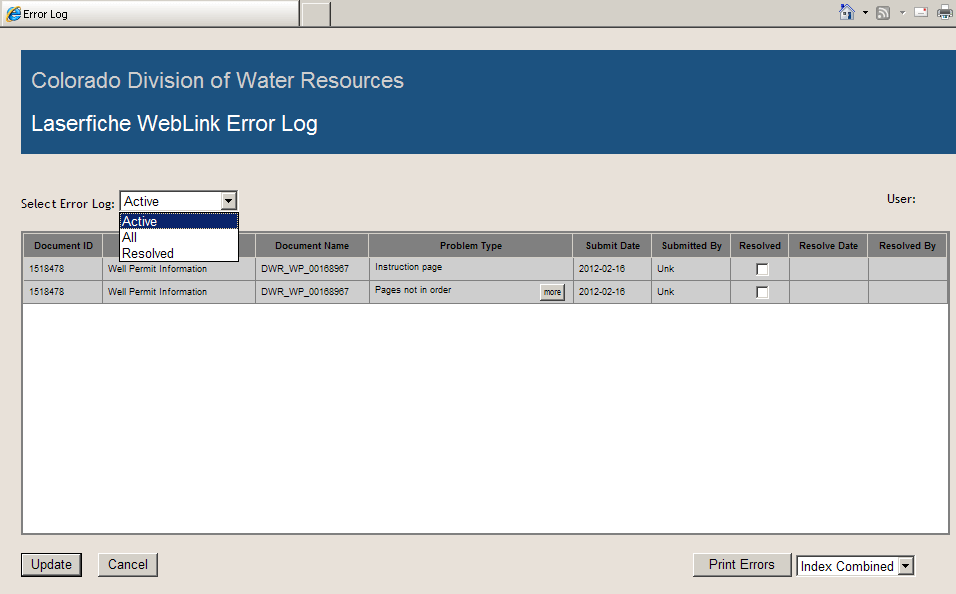
Task: Click the 'User:' label
Action: pyautogui.click(x=901, y=199)
